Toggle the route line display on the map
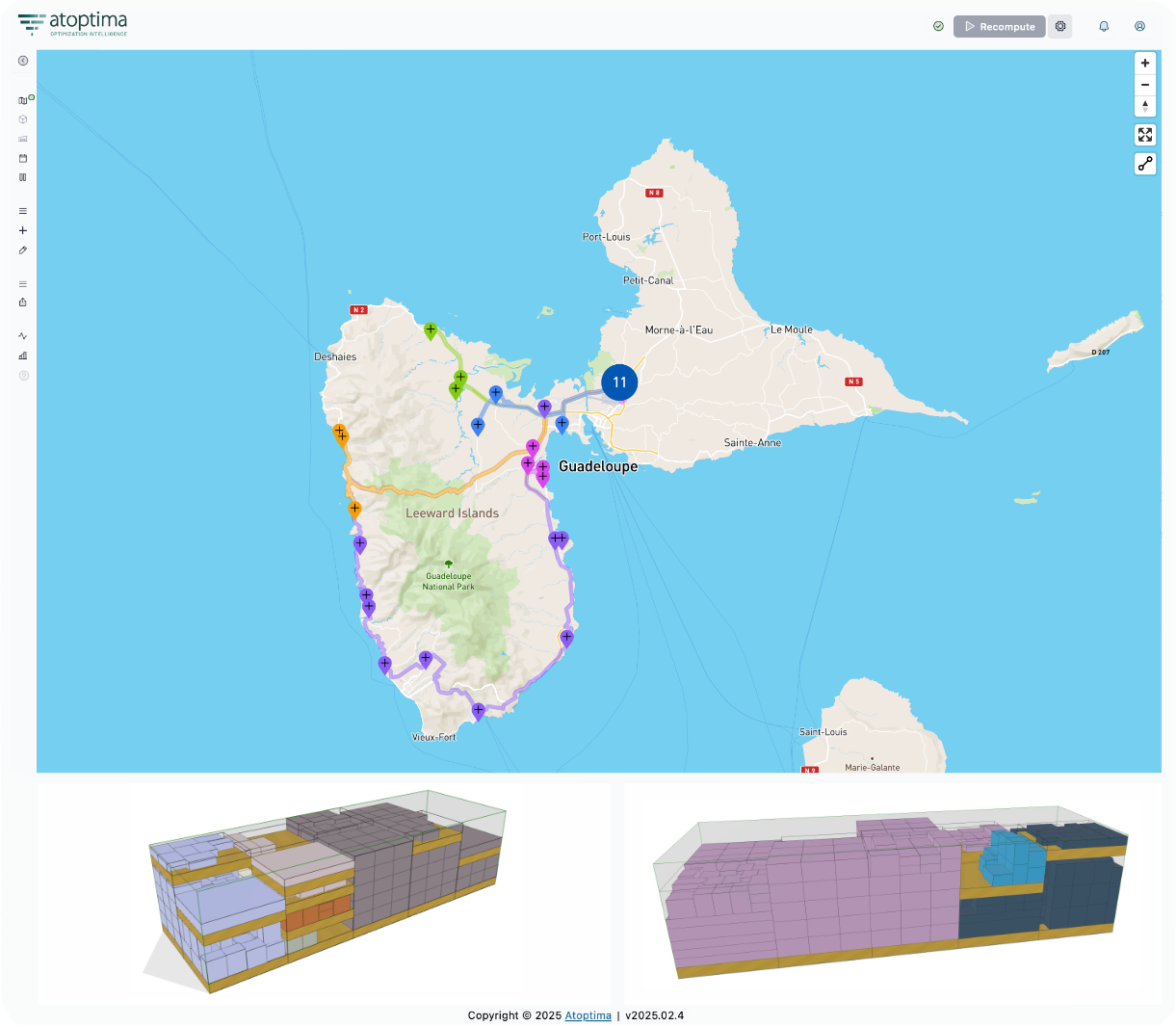Viewport: 1176px width, 1026px height. [1145, 164]
